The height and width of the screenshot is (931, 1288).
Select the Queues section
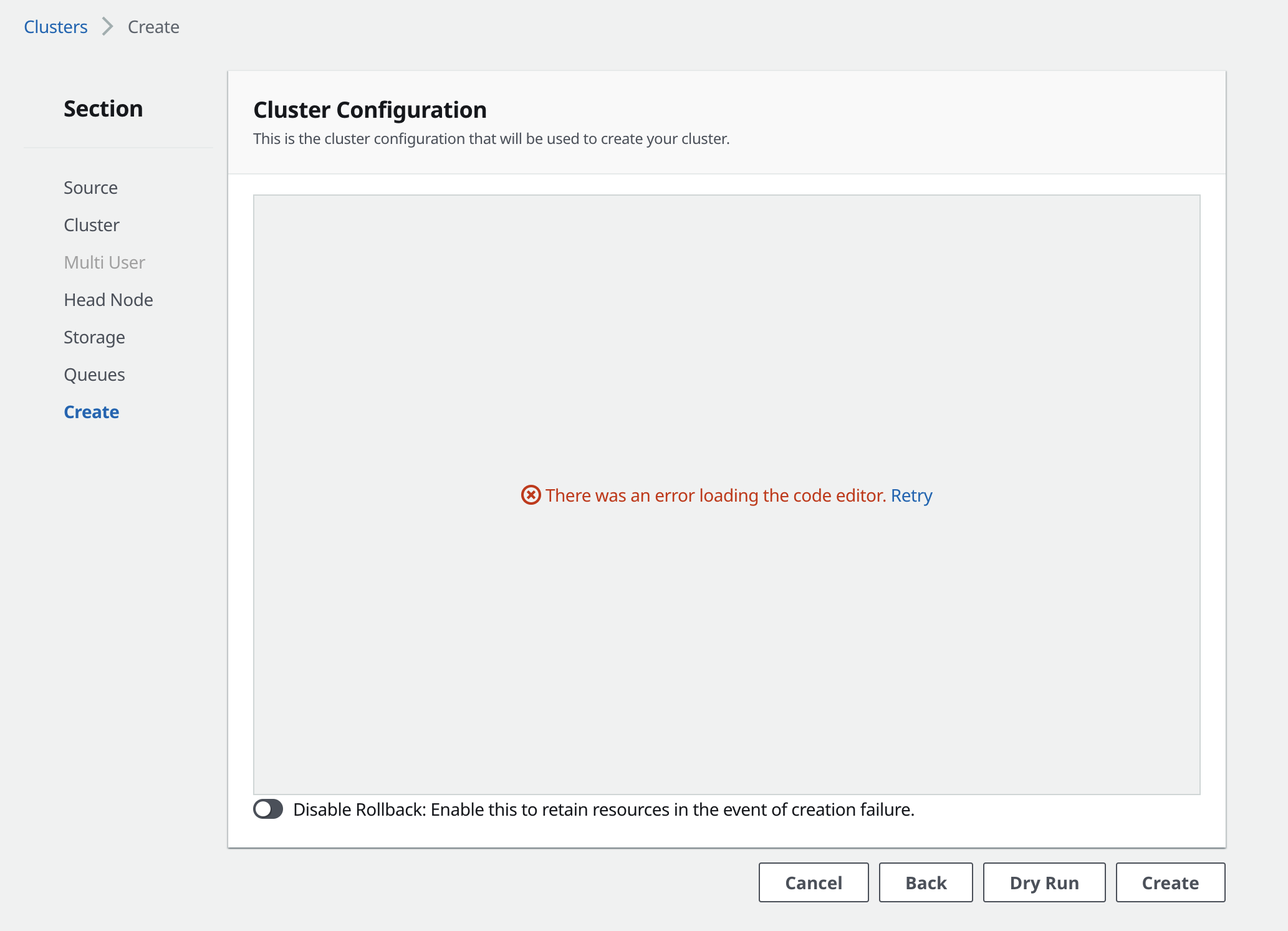click(x=94, y=374)
